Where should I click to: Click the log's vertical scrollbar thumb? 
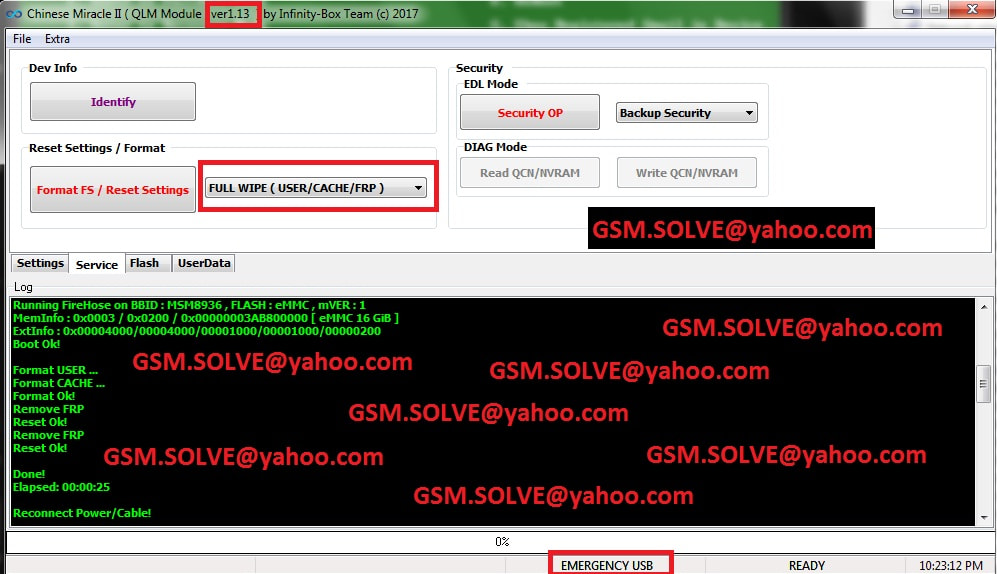[x=983, y=381]
